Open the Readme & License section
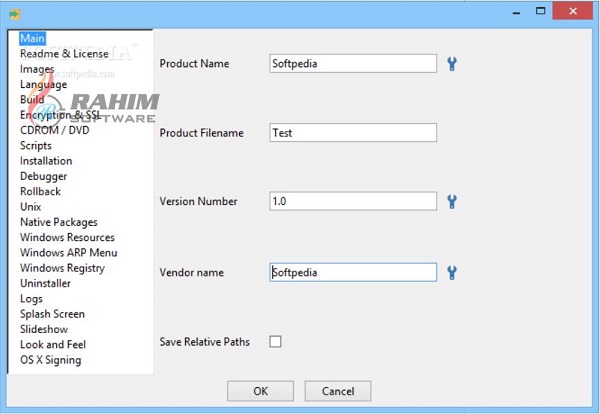Viewport: 600px width, 414px height. pyautogui.click(x=64, y=54)
